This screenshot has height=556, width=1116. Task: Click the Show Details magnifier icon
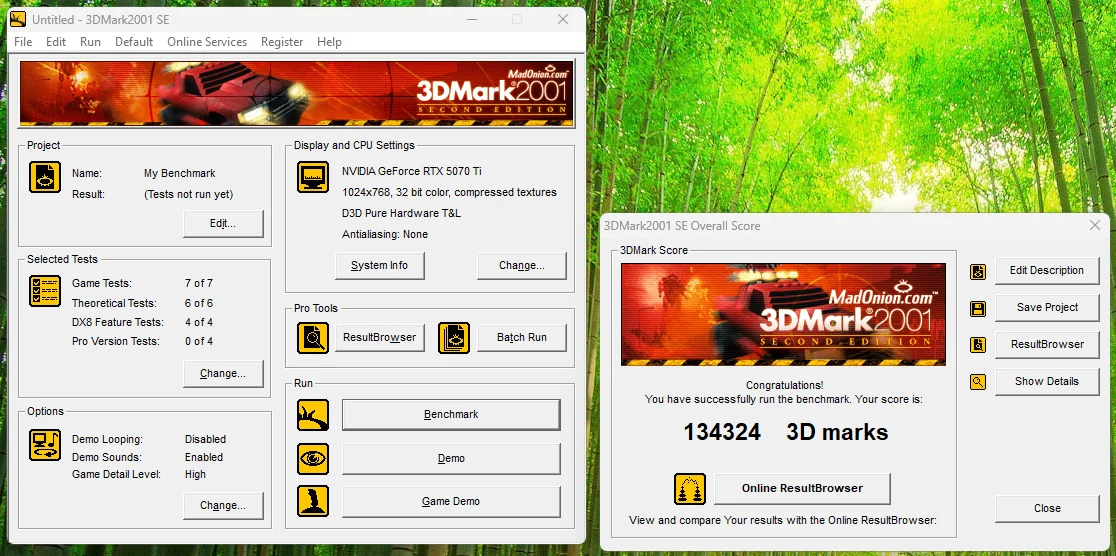978,382
